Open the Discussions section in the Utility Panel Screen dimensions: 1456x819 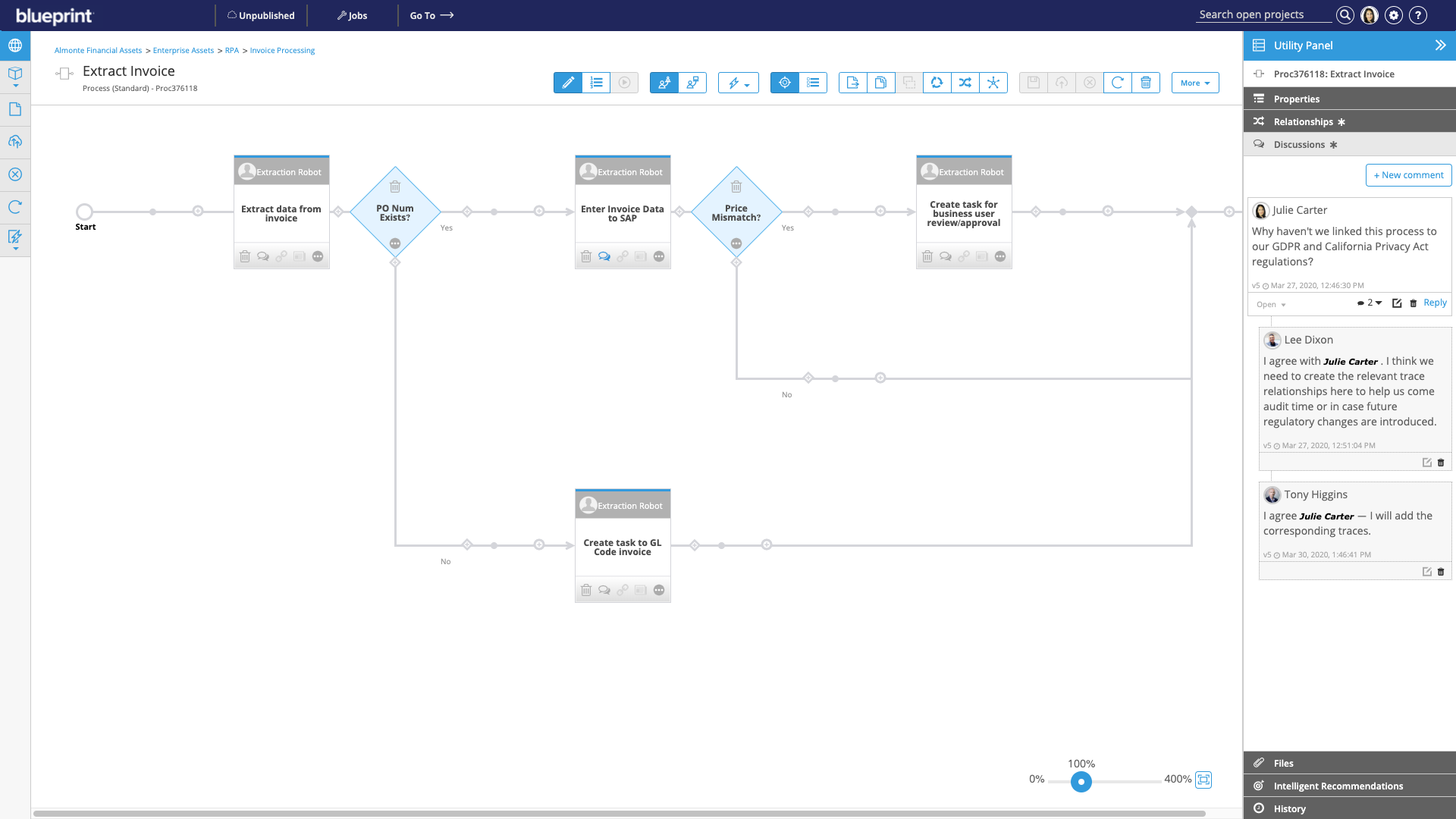[1301, 144]
